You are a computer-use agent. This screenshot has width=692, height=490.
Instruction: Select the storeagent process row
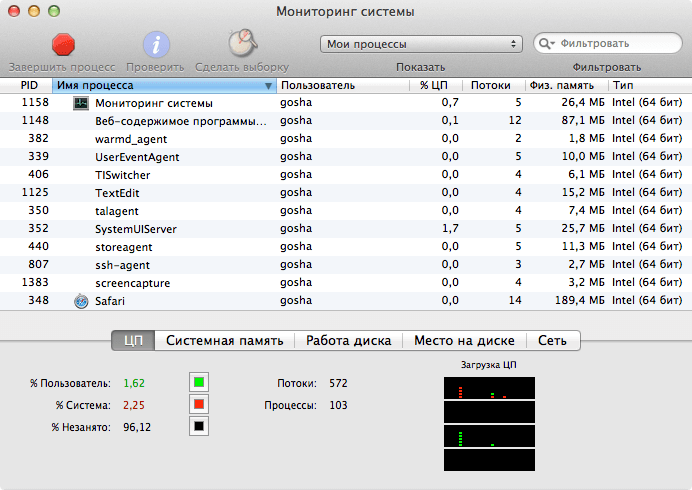pyautogui.click(x=346, y=247)
